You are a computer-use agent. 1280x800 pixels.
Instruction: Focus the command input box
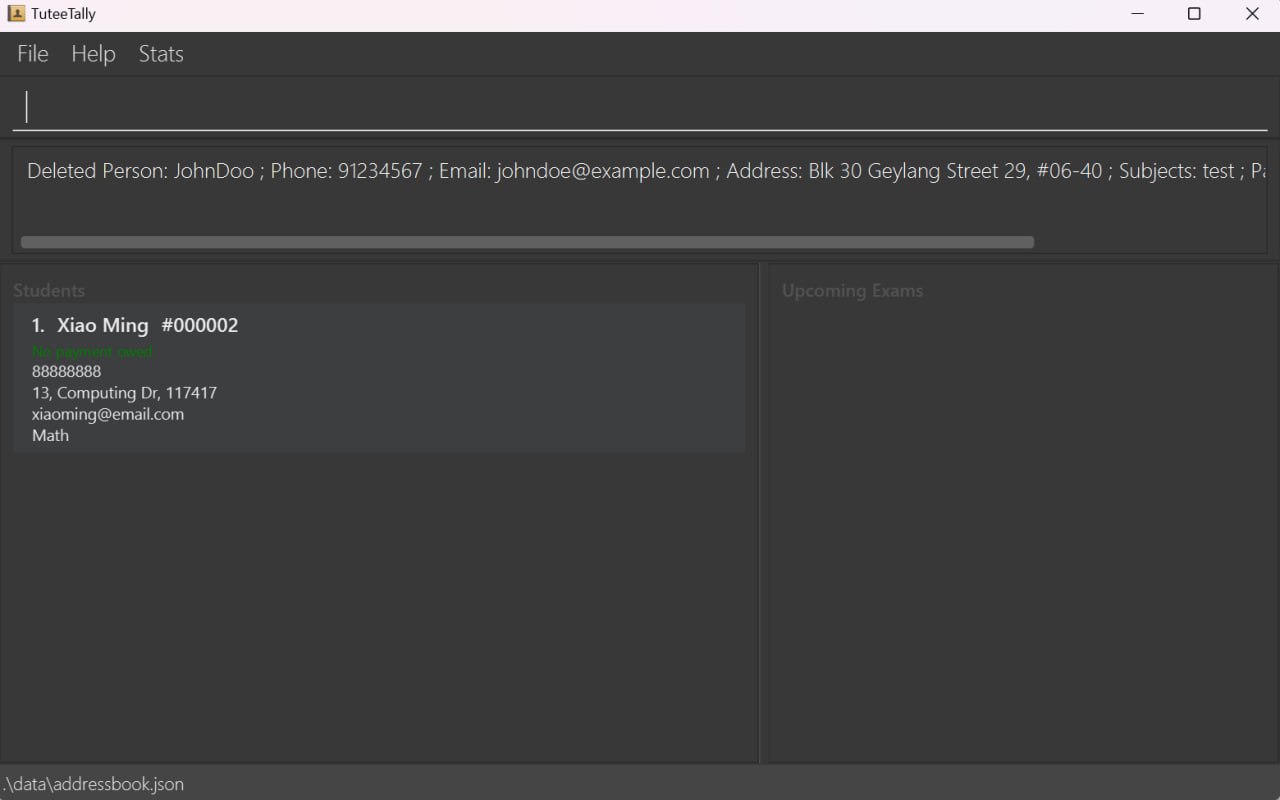640,107
